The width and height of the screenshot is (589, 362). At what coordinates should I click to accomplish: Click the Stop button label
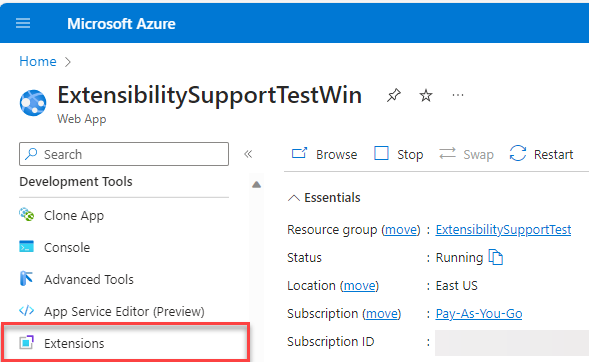tap(410, 154)
